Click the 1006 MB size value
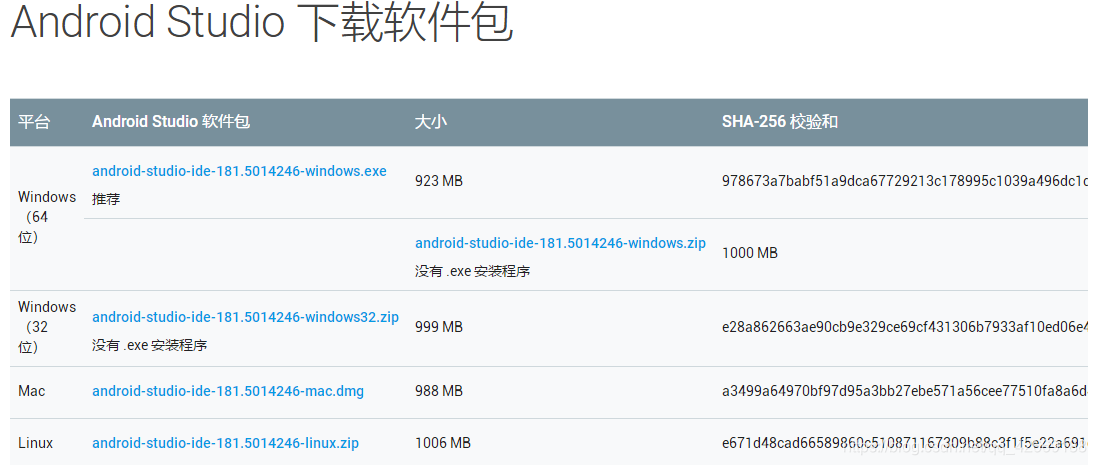The width and height of the screenshot is (1096, 465). pos(443,443)
